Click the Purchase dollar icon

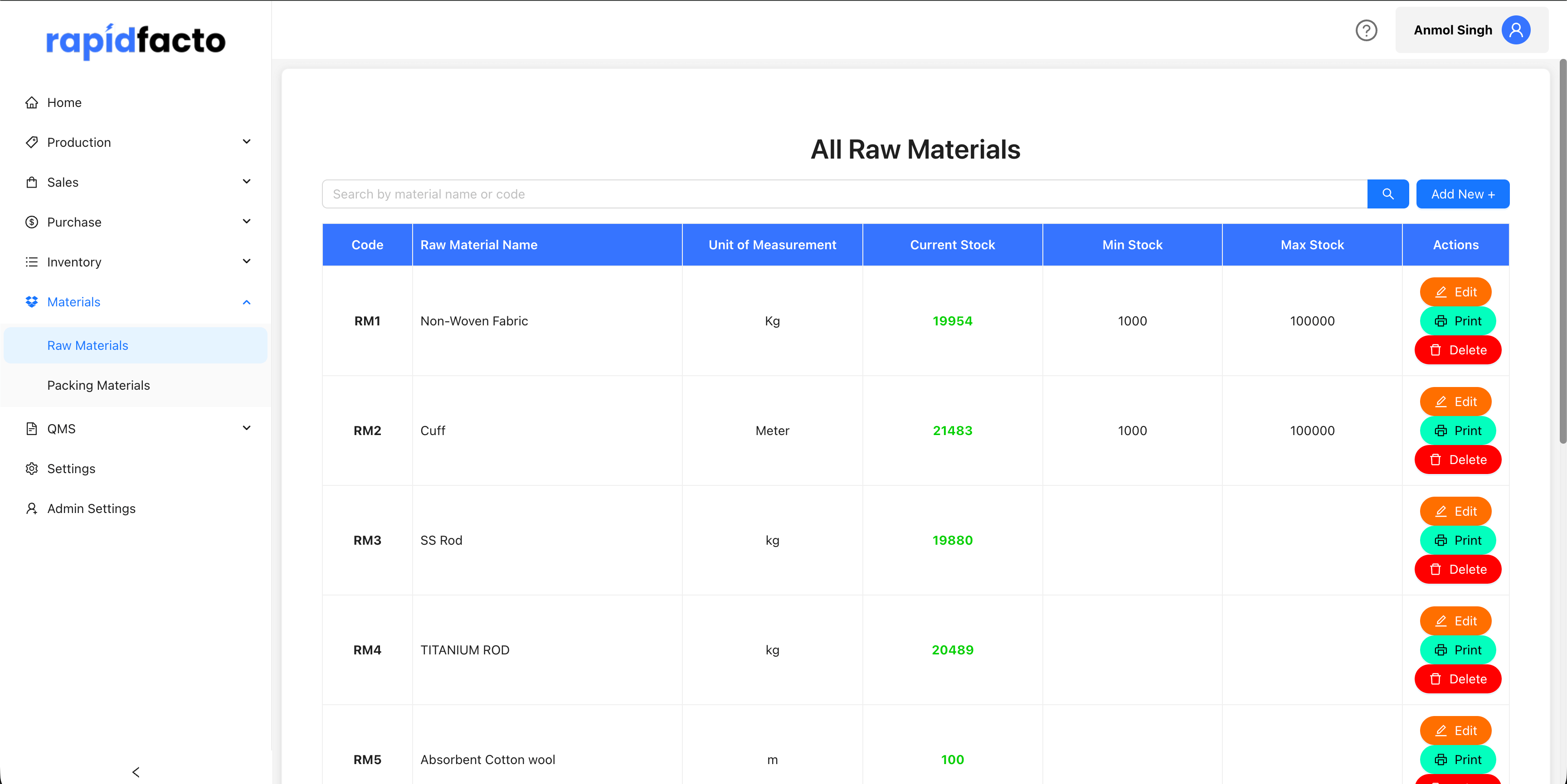click(x=32, y=222)
